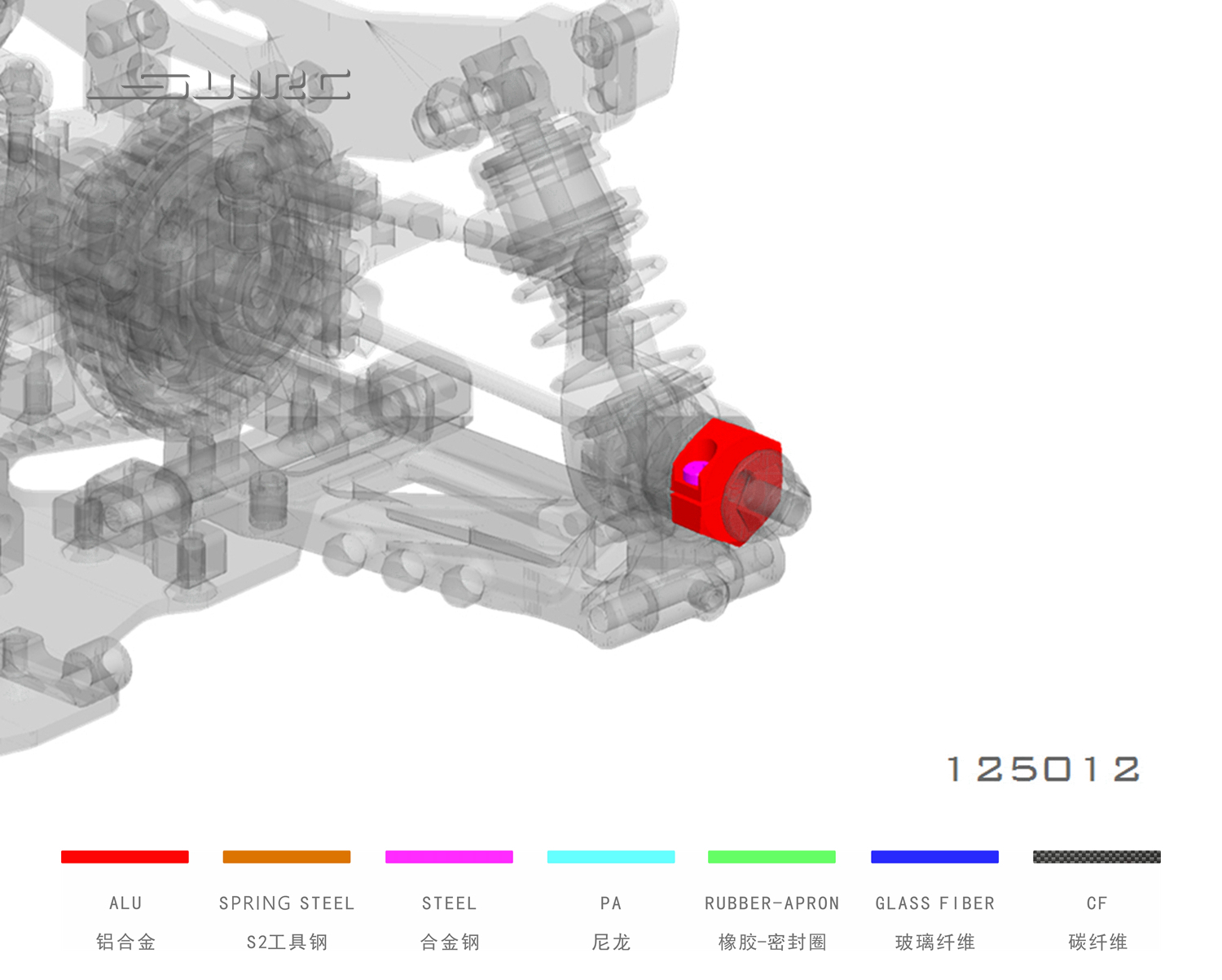Image resolution: width=1222 pixels, height=980 pixels.
Task: Click the magenta STEEL color swatch
Action: click(449, 856)
